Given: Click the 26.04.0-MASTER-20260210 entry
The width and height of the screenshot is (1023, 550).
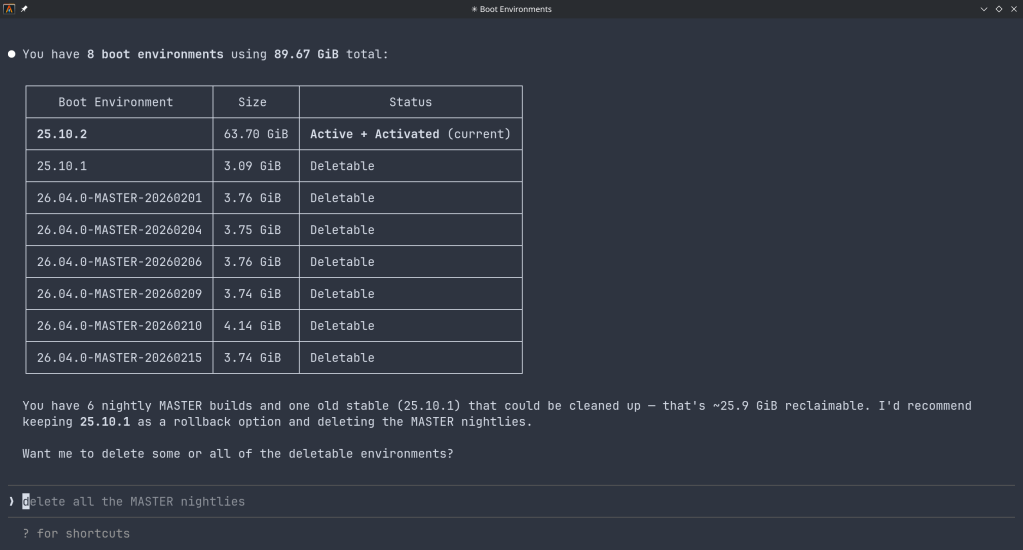Looking at the screenshot, I should point(119,326).
